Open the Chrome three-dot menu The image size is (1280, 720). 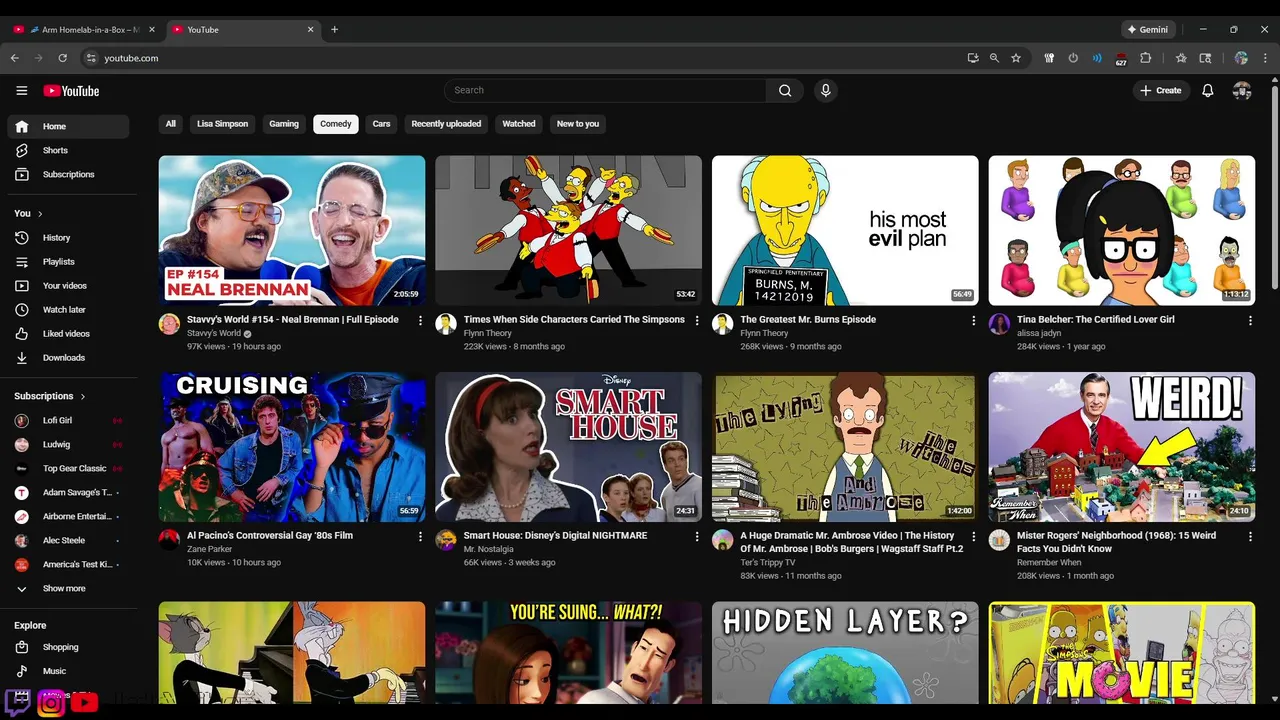point(1266,58)
